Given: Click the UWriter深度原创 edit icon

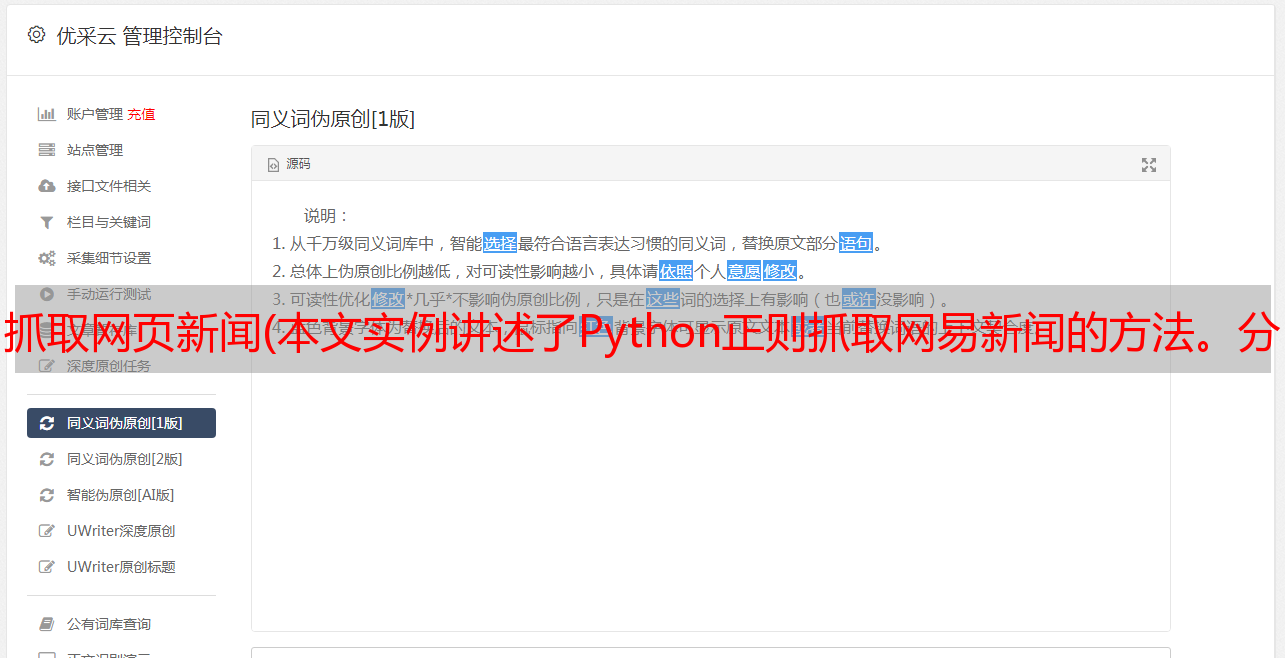Looking at the screenshot, I should click(x=46, y=531).
